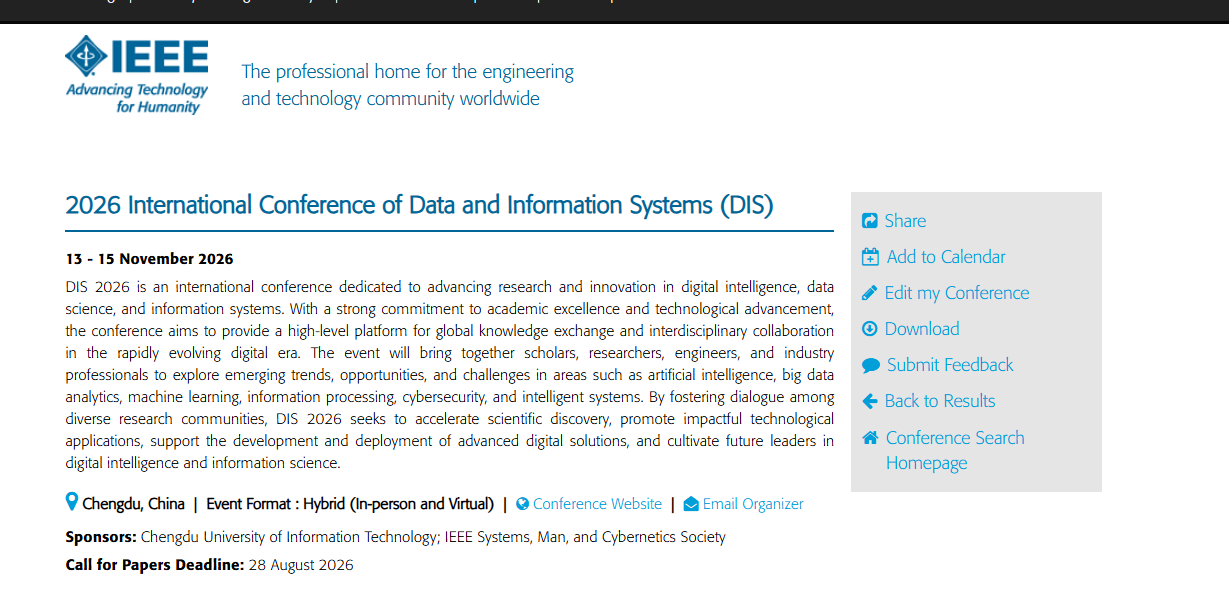Click the left arrow Back to Results icon

[870, 401]
